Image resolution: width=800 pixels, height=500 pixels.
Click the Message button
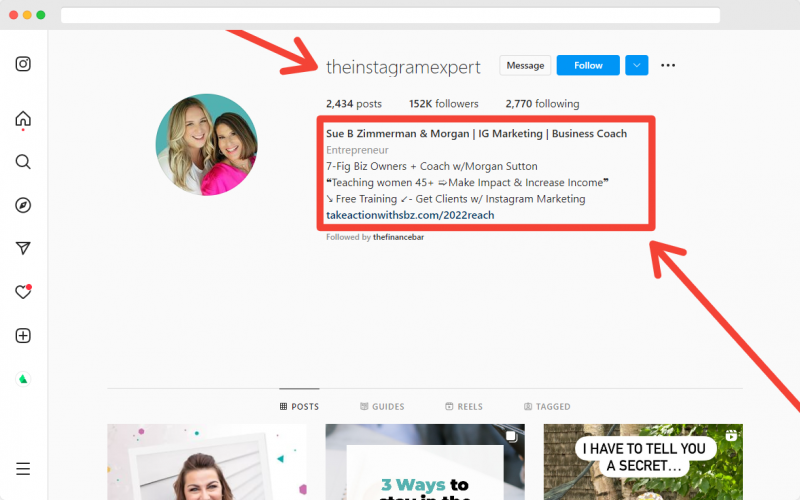click(525, 65)
